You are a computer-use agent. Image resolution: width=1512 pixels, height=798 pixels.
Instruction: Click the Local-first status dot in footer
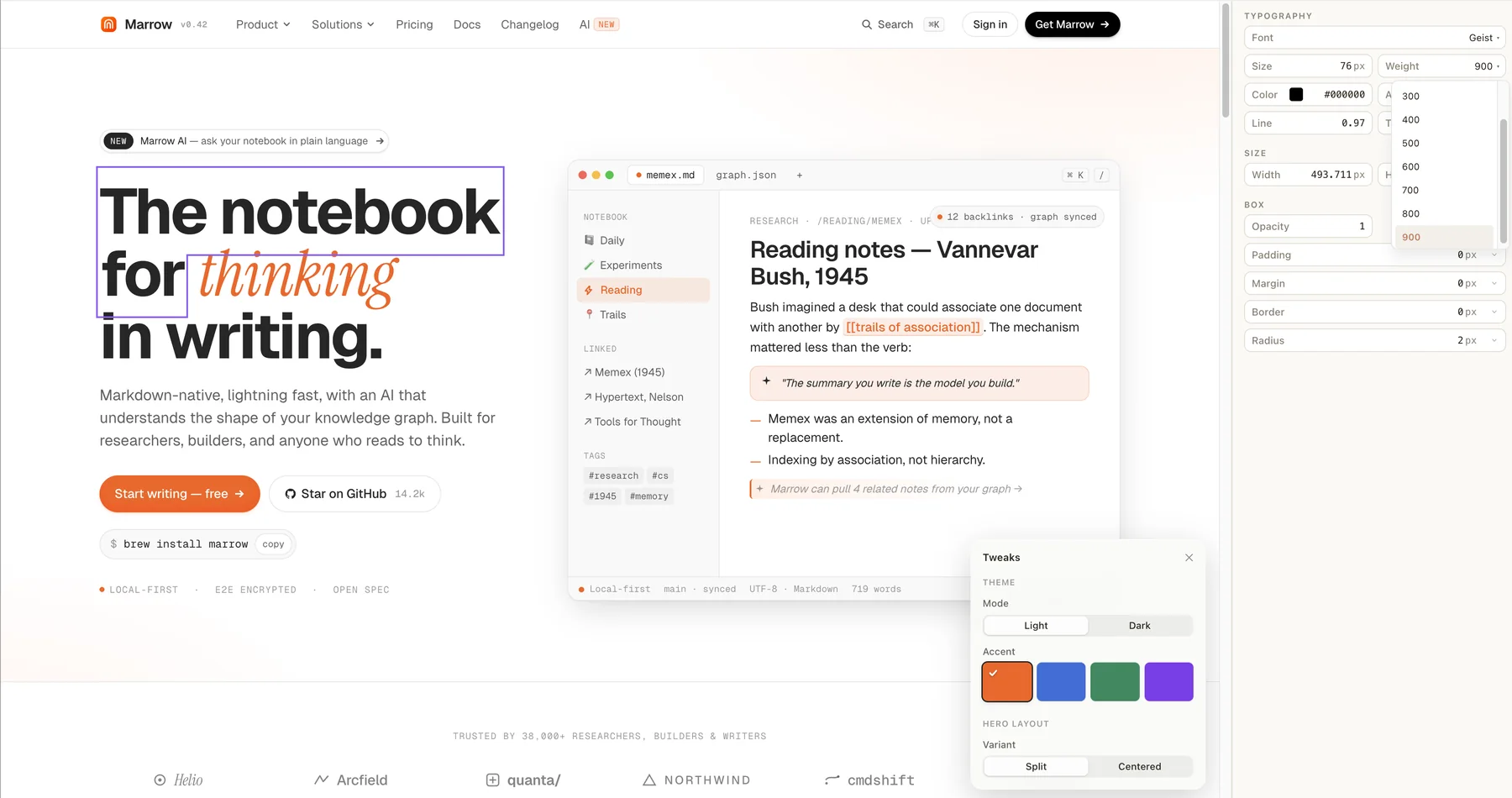tap(581, 590)
